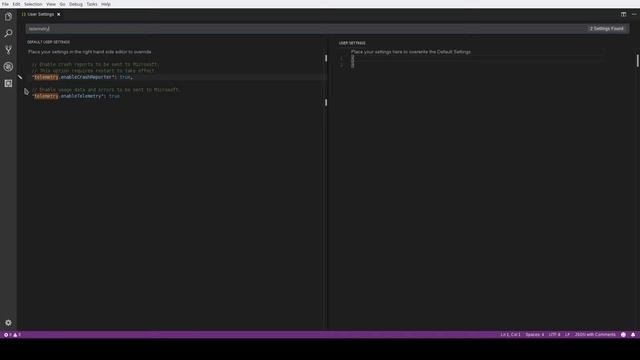Image resolution: width=640 pixels, height=360 pixels.
Task: Open the Help menu
Action: click(106, 4)
